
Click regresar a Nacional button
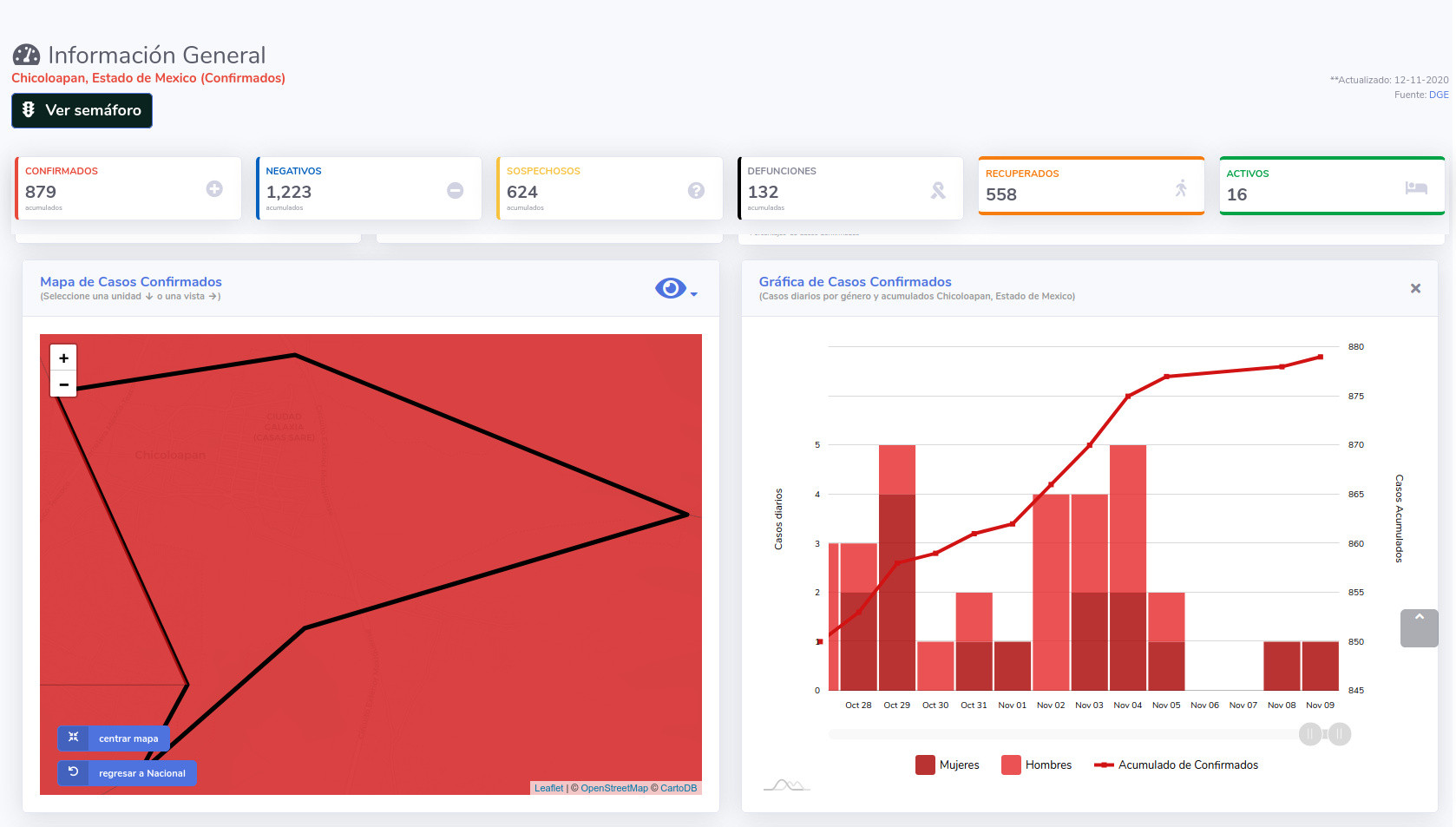coord(128,773)
